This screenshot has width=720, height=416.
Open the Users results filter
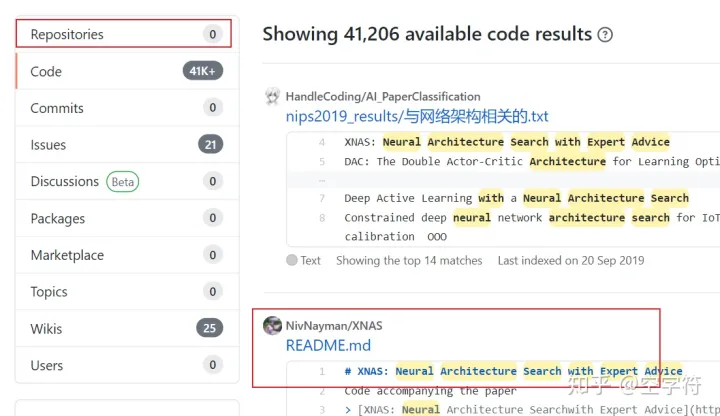127,365
